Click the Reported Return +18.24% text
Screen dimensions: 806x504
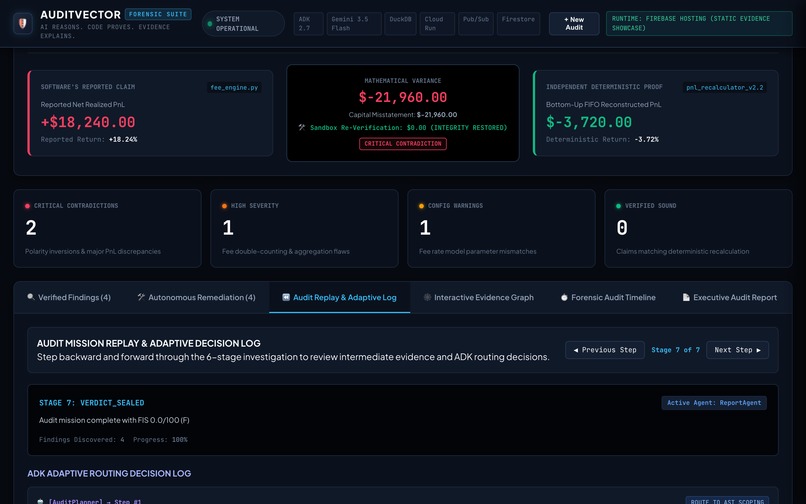point(88,139)
